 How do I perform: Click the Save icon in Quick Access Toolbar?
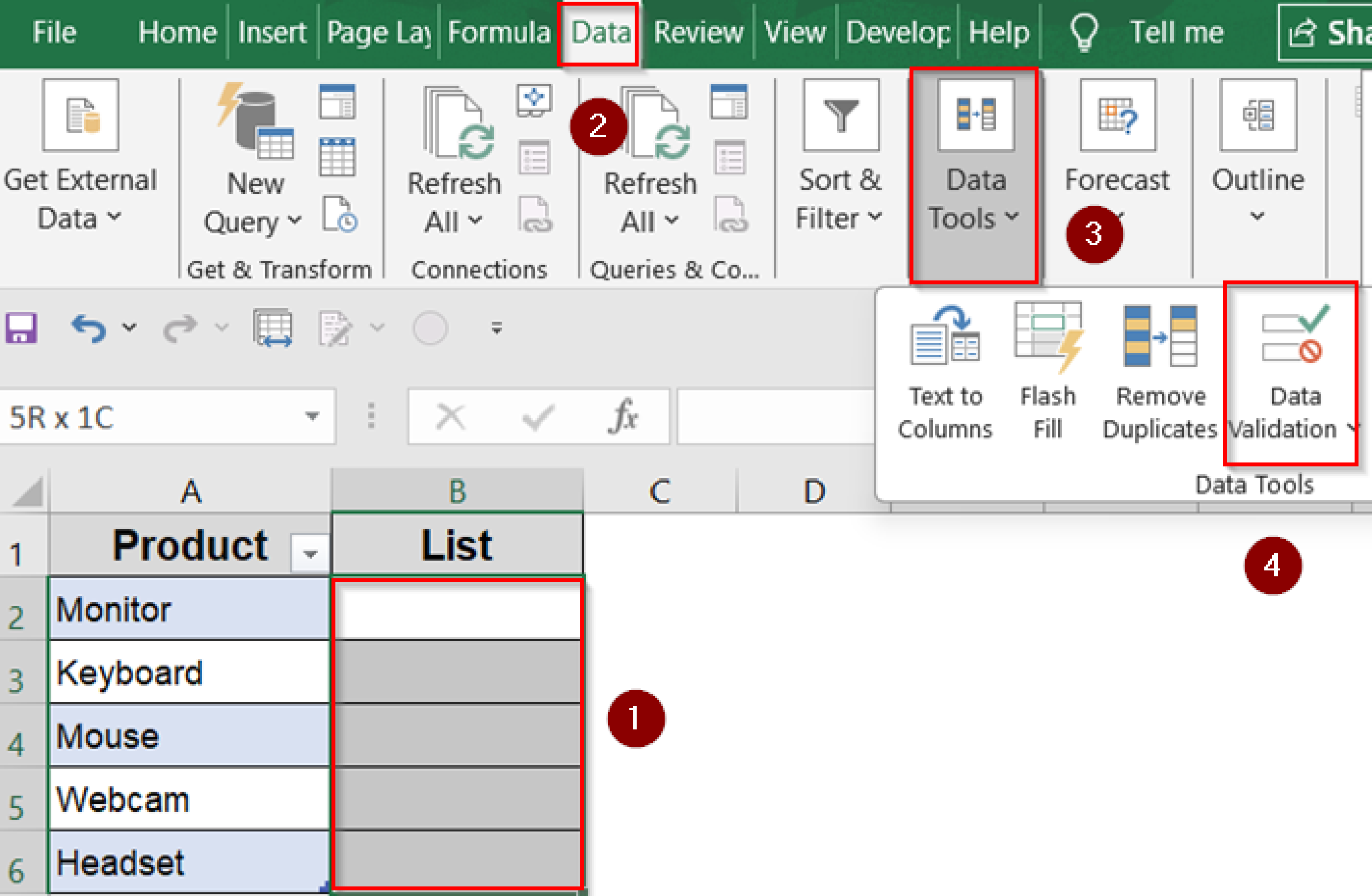tap(20, 327)
